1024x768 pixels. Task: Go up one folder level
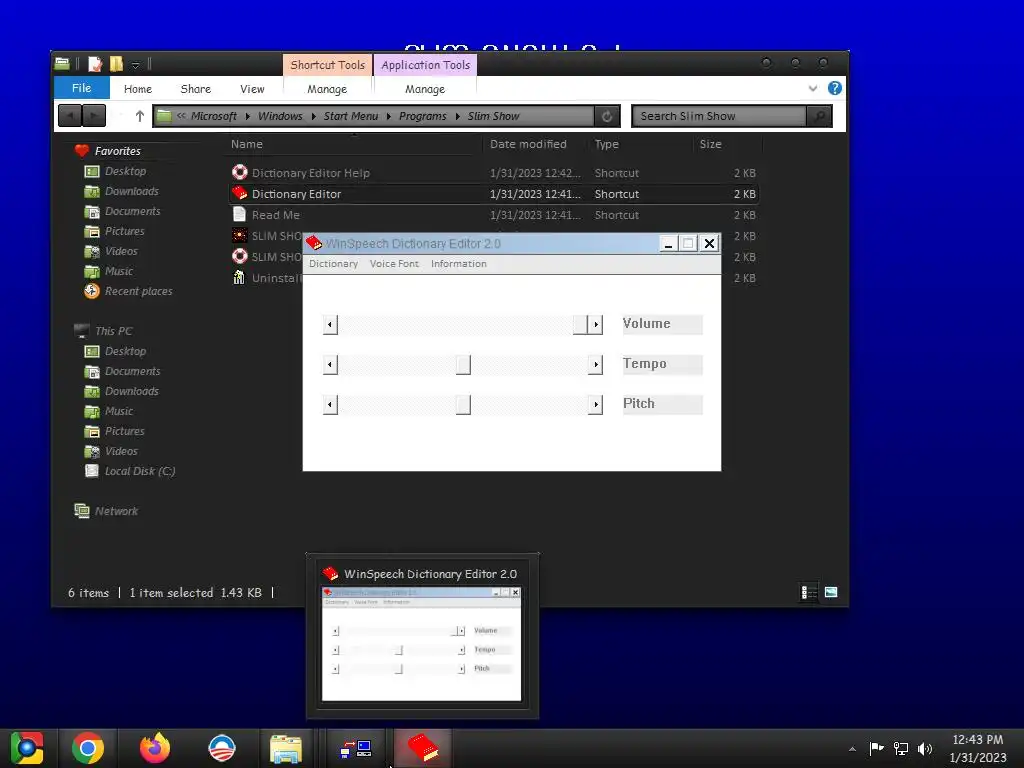coord(139,116)
